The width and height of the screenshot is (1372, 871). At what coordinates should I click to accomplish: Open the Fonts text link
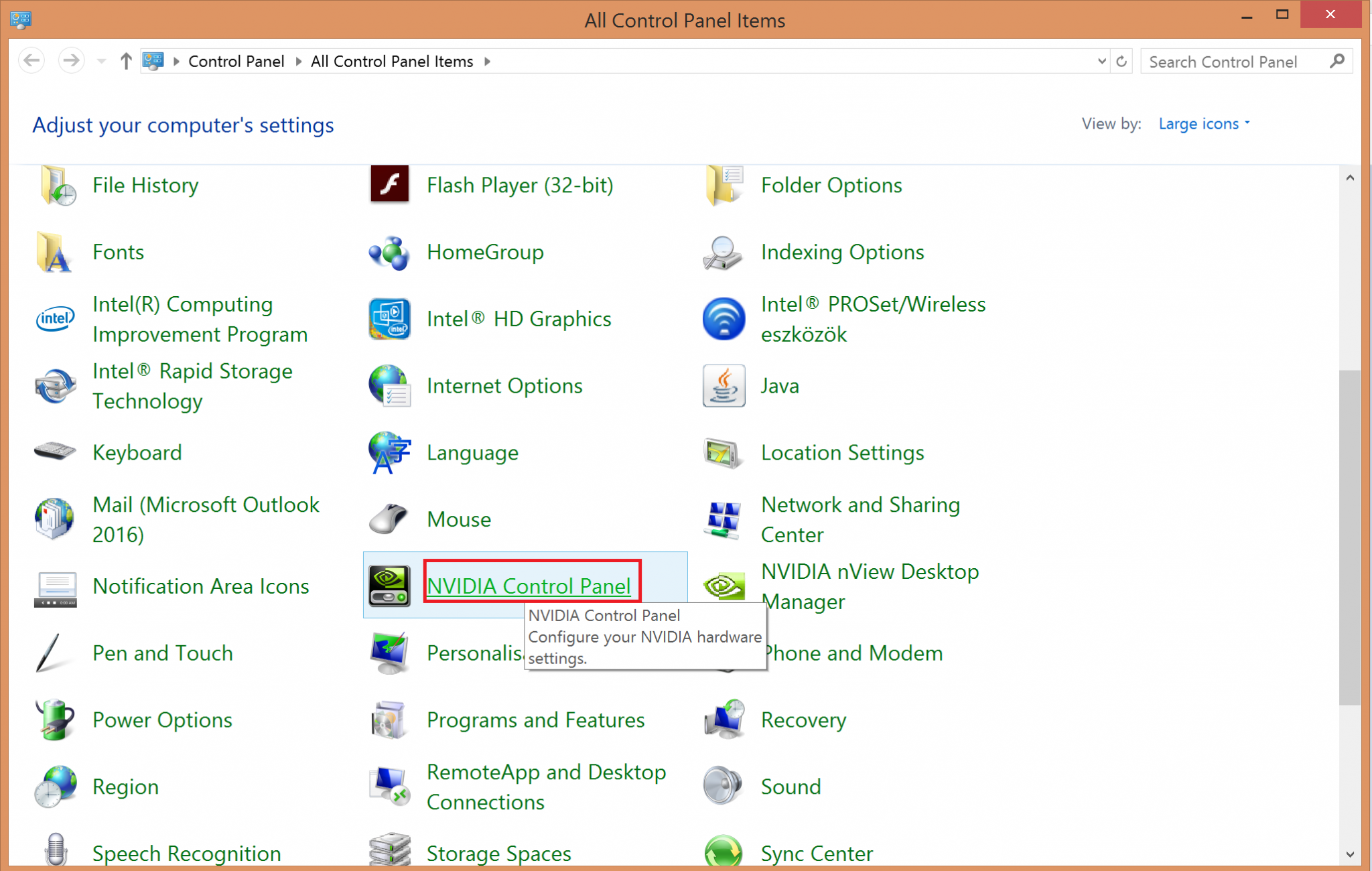coord(118,253)
